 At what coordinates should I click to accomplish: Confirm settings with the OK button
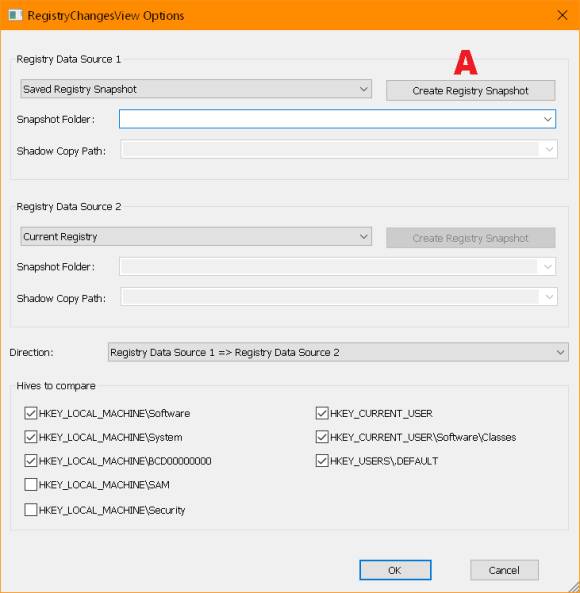[395, 570]
